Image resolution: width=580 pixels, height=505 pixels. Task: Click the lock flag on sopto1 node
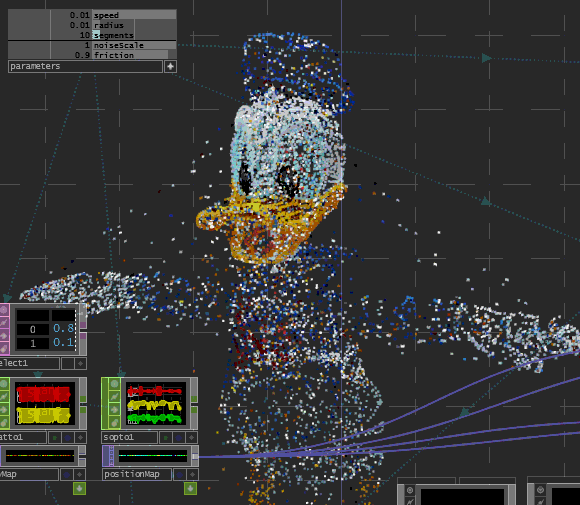pyautogui.click(x=114, y=410)
